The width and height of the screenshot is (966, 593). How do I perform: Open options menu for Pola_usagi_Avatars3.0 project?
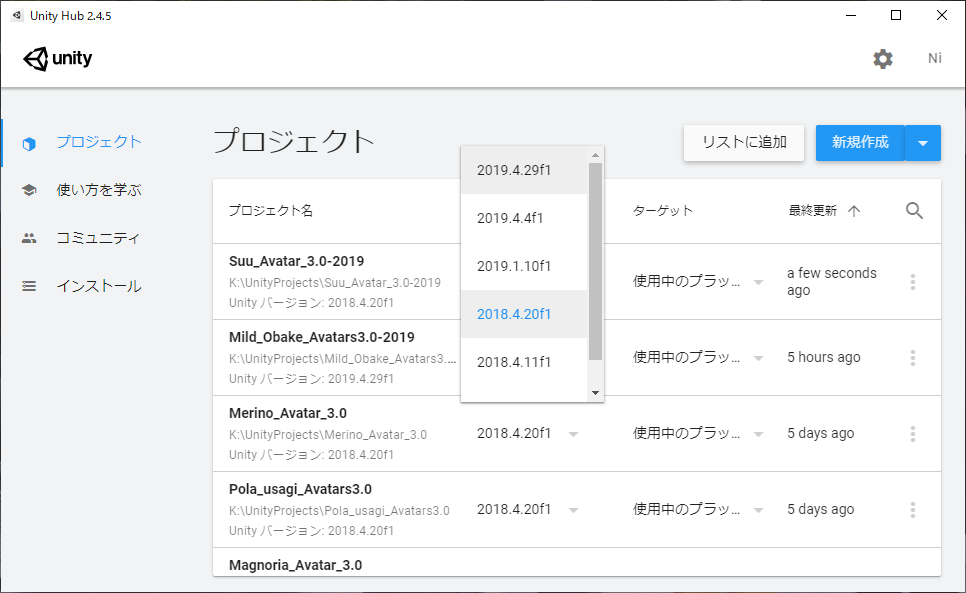tap(912, 508)
